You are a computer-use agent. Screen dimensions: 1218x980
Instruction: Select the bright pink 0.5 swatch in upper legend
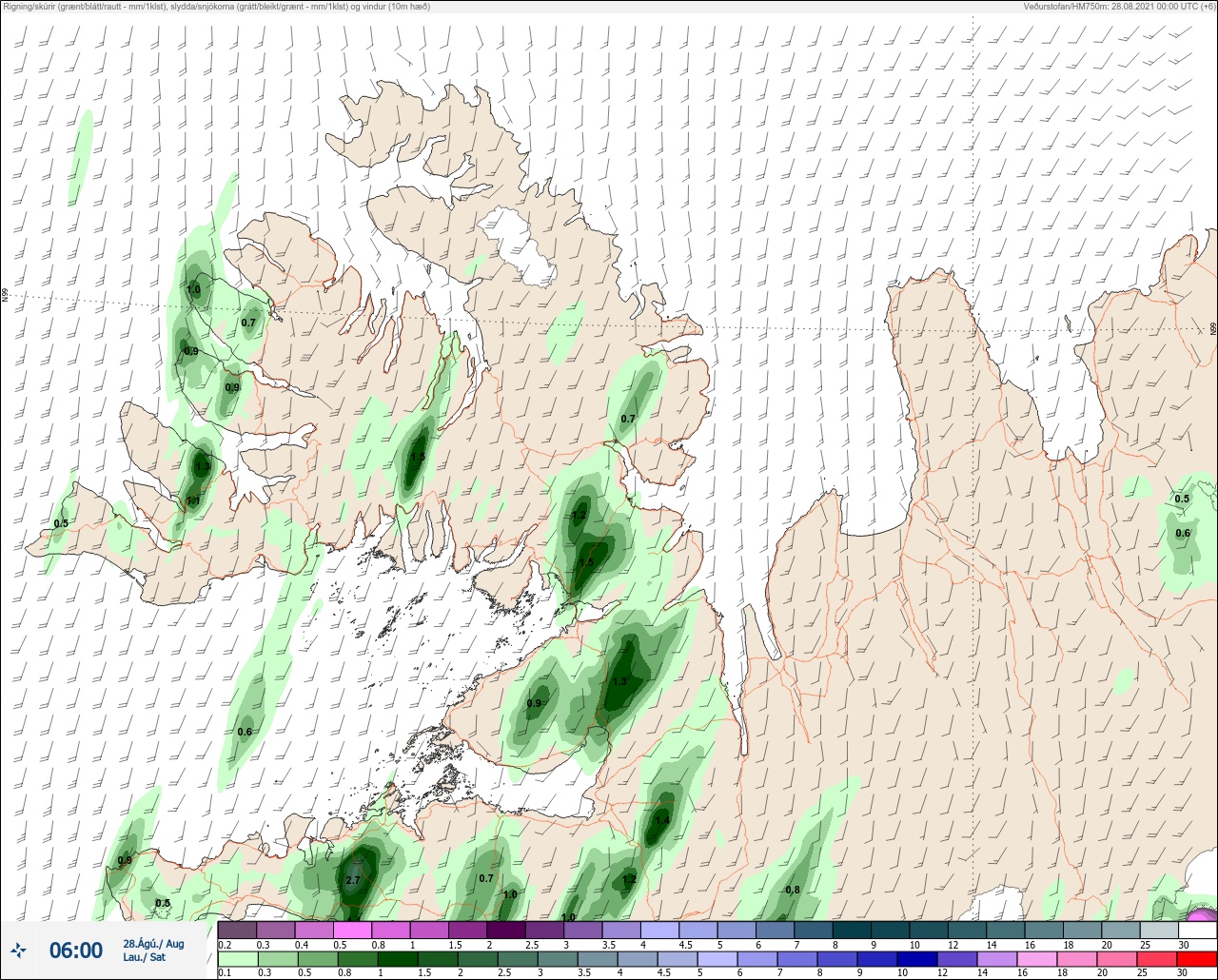[x=352, y=930]
